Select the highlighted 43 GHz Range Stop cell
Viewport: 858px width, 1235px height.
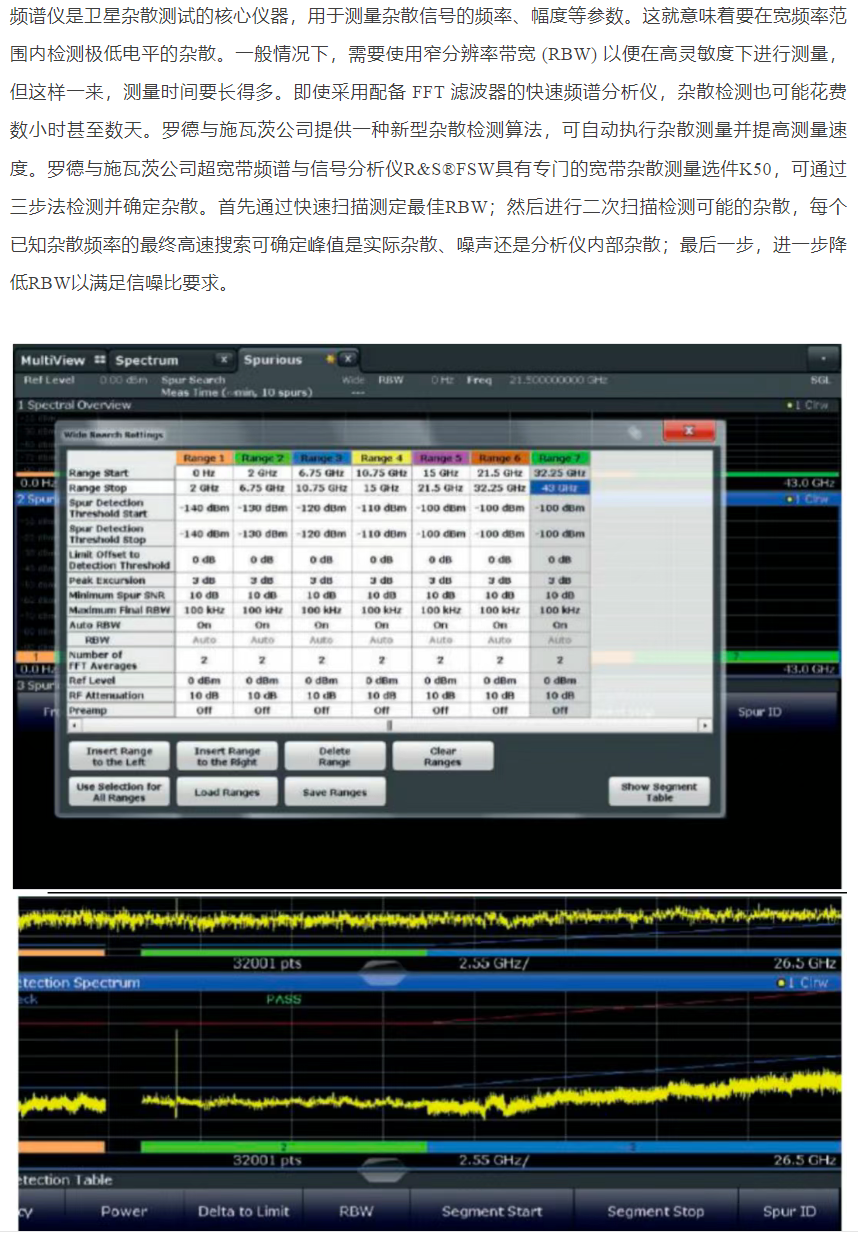(560, 488)
